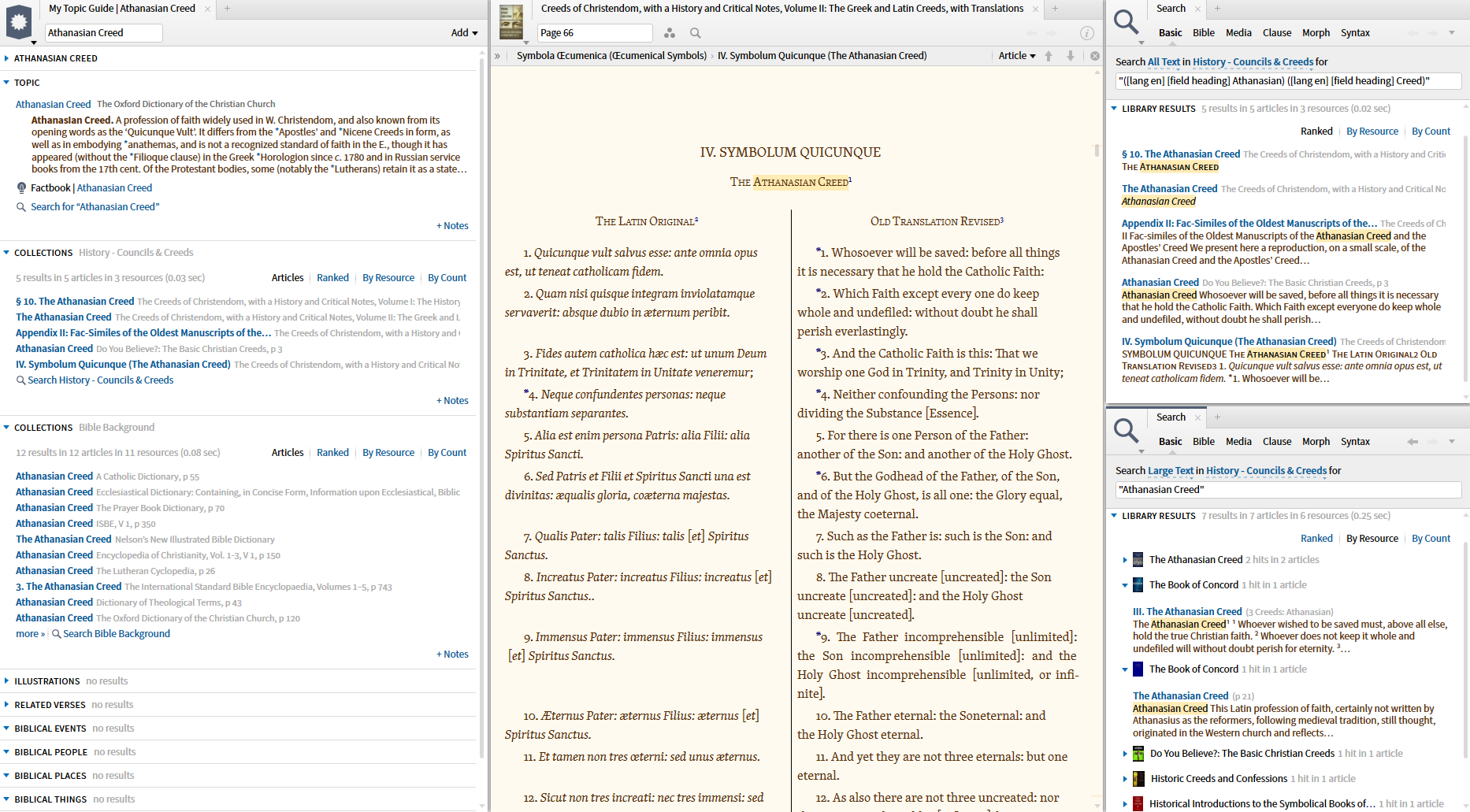The width and height of the screenshot is (1470, 812).
Task: Add a new tab next to Creeds of Christendom
Action: pyautogui.click(x=1055, y=9)
